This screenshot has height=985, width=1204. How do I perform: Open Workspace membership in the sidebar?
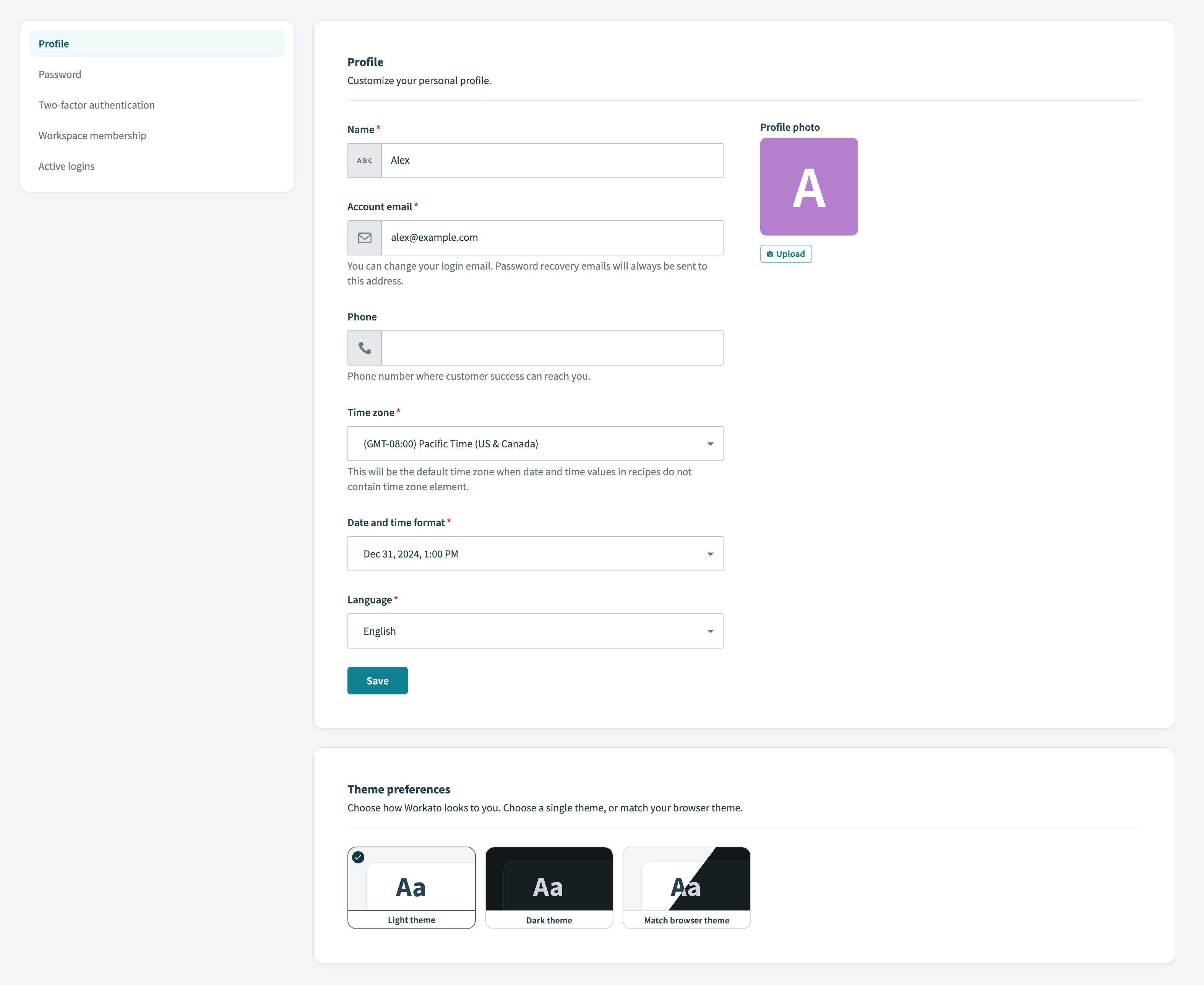click(92, 135)
